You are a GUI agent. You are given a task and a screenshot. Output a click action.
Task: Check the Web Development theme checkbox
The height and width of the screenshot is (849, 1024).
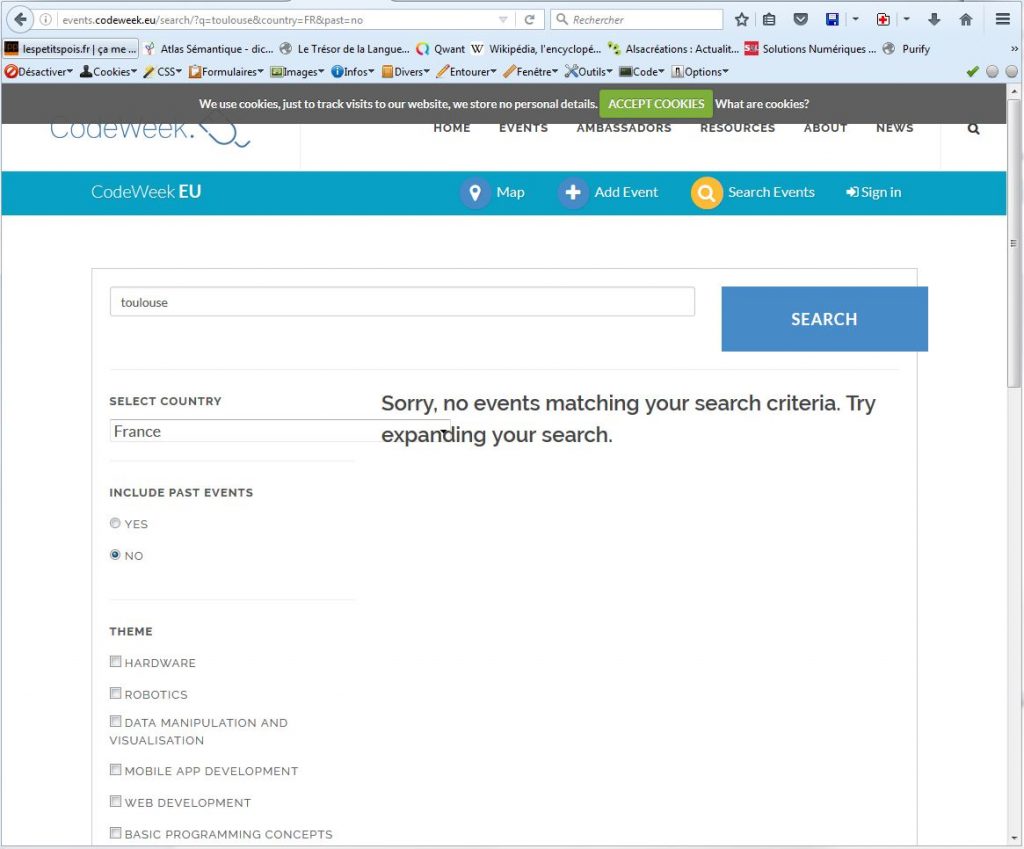coord(116,801)
